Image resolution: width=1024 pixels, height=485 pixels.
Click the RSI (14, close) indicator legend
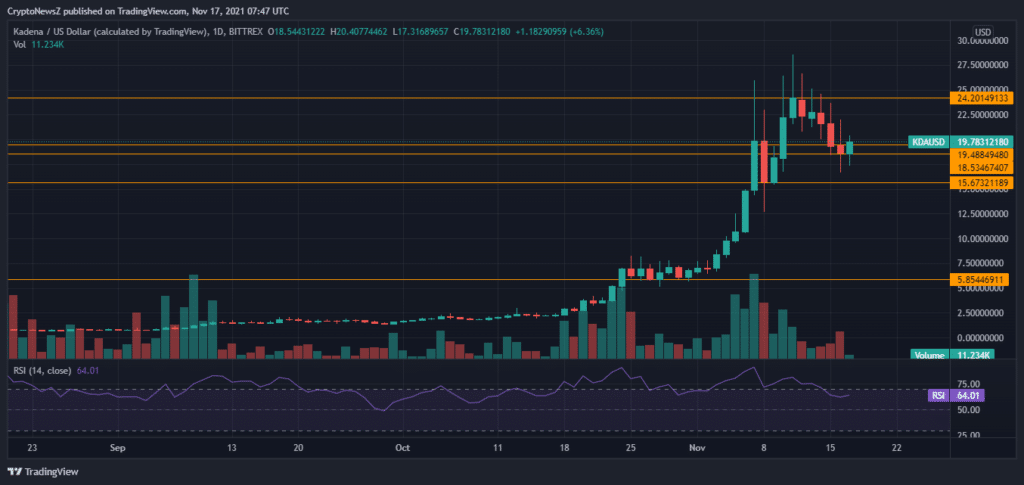(x=56, y=371)
